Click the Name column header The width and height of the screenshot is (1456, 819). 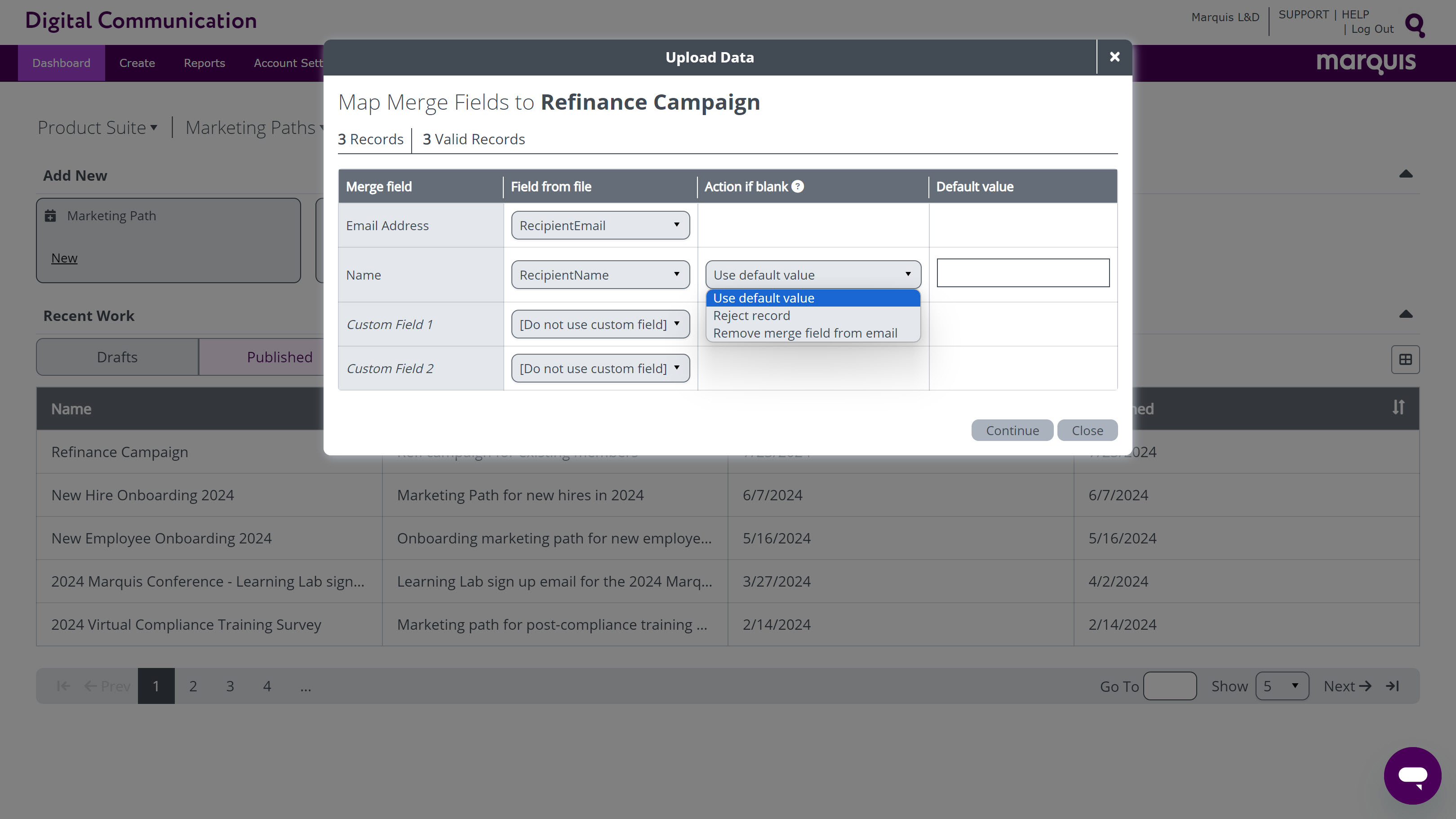tap(71, 409)
